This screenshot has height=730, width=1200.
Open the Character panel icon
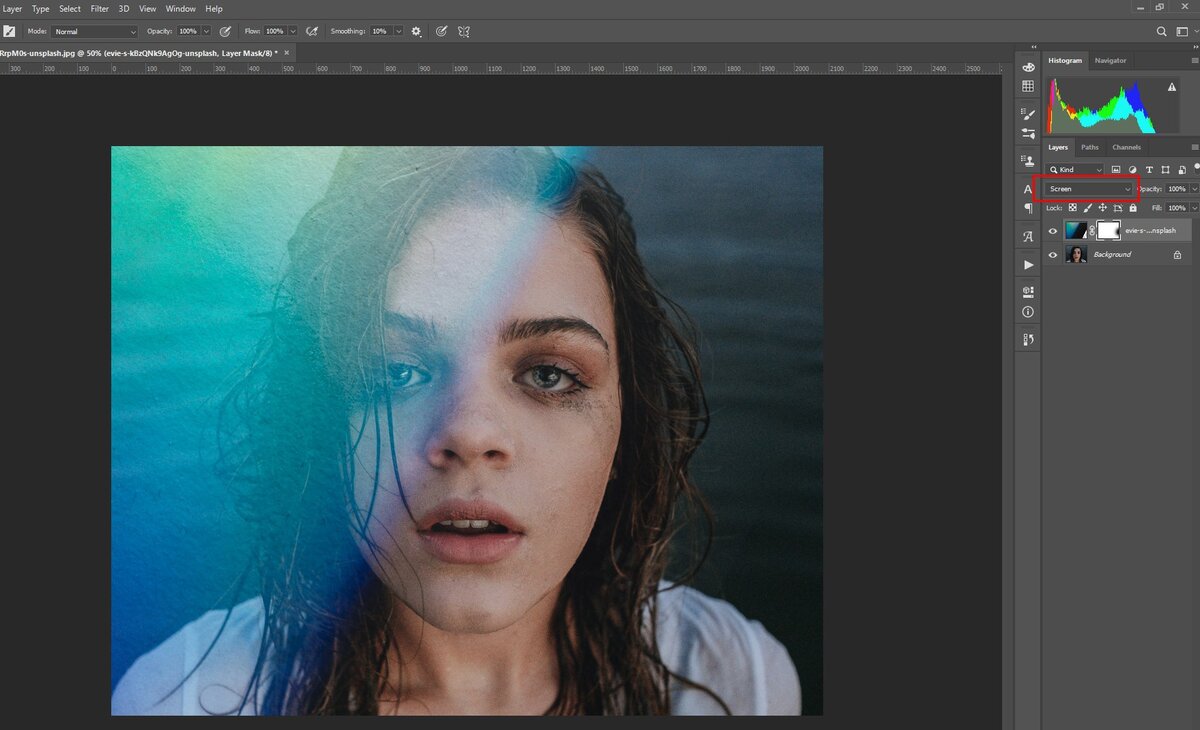coord(1028,189)
